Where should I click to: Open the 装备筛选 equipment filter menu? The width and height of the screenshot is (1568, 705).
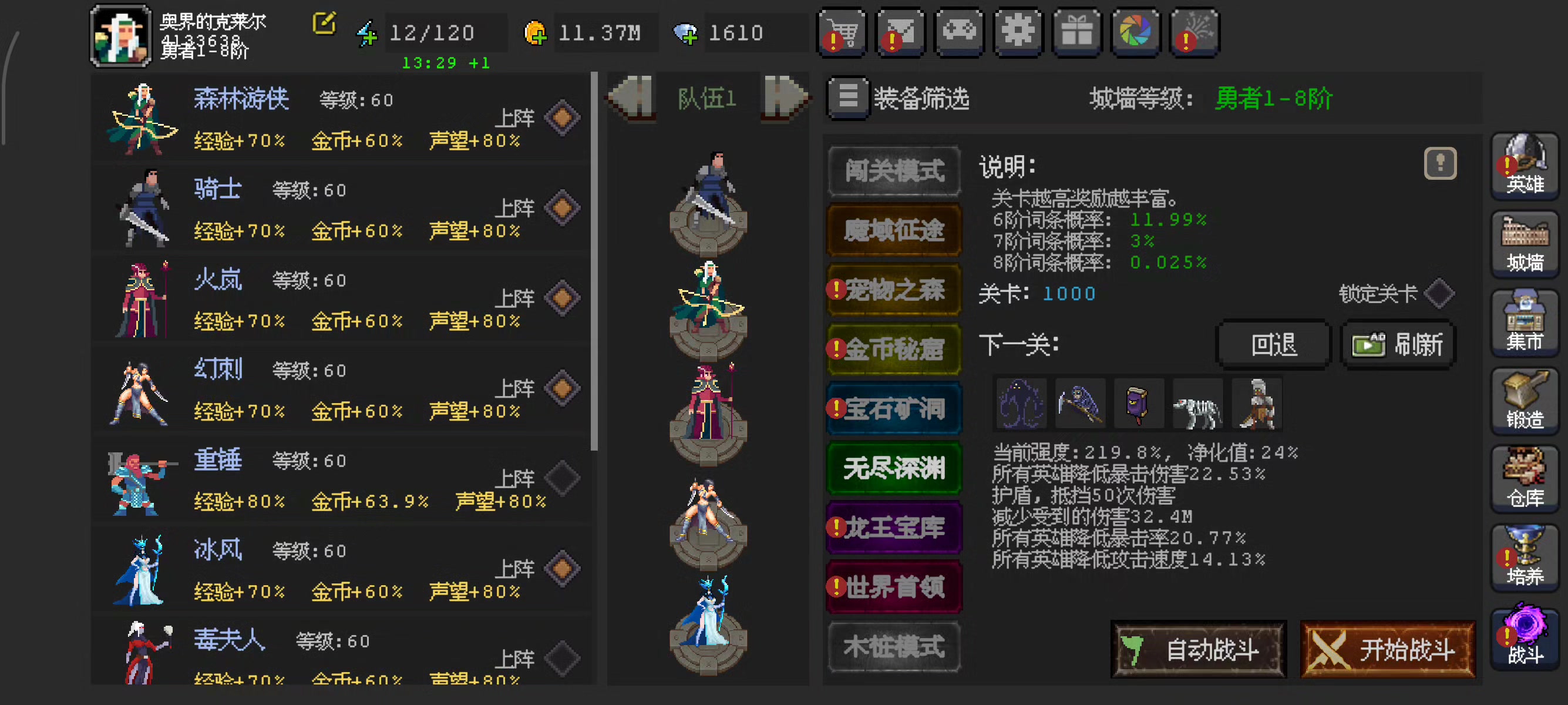click(x=899, y=98)
